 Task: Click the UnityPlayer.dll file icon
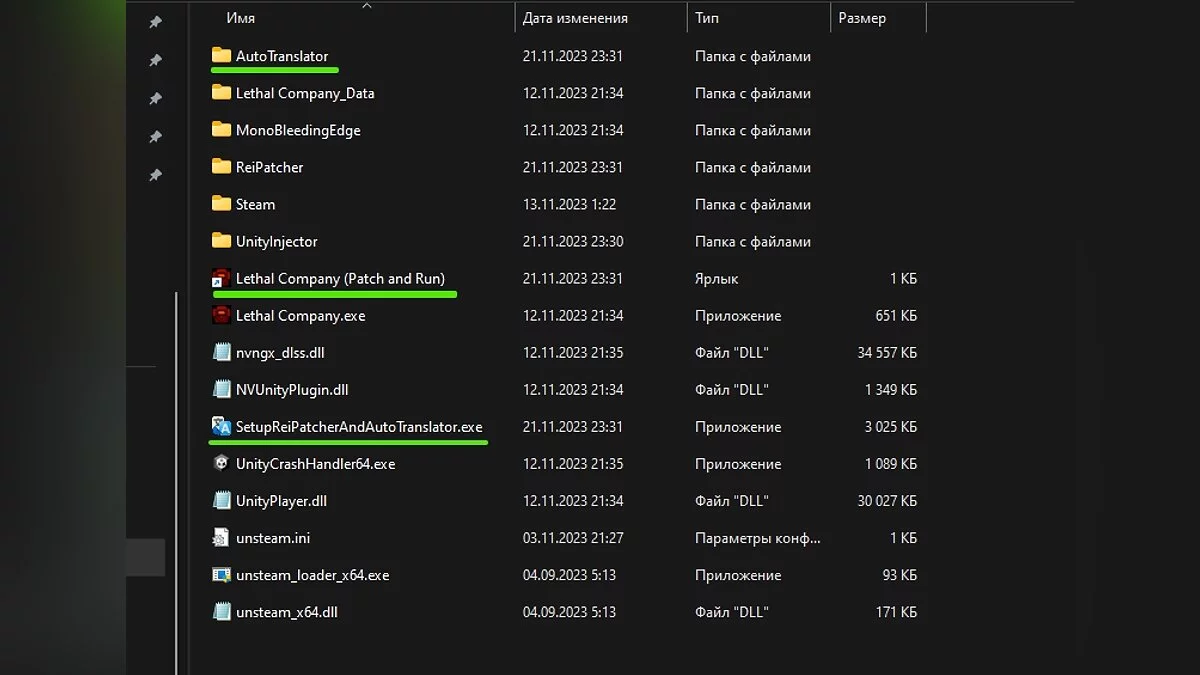pos(221,501)
